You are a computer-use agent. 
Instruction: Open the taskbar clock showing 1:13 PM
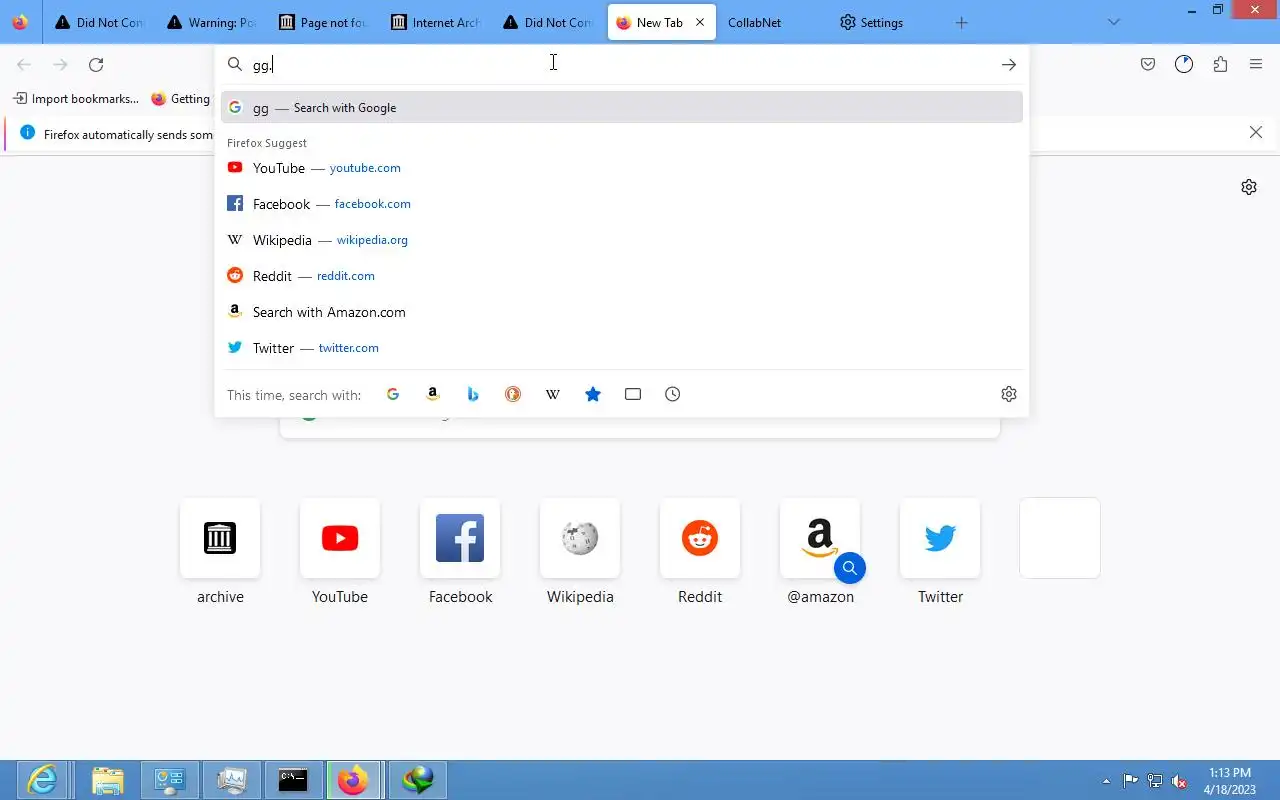click(x=1230, y=781)
